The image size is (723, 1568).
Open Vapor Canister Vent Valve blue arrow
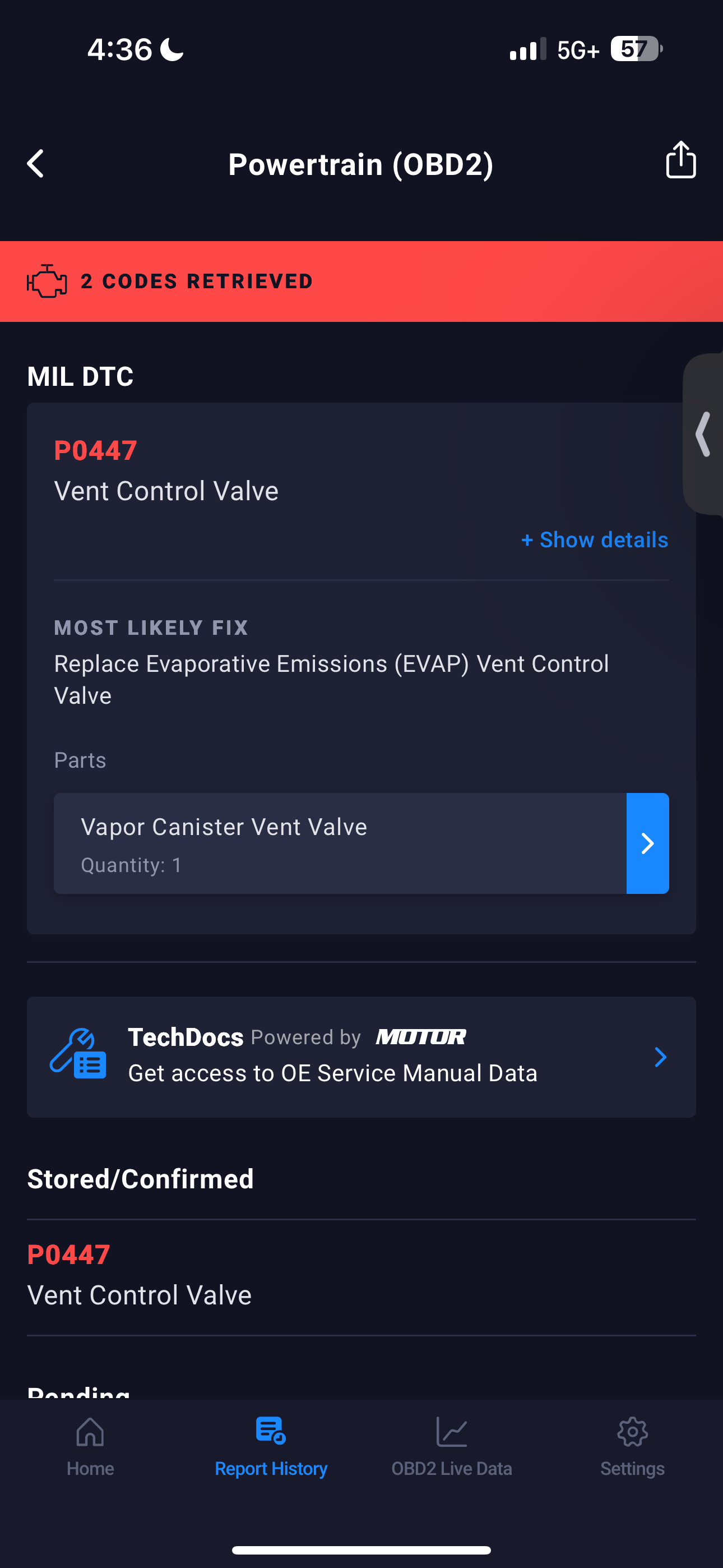click(647, 843)
